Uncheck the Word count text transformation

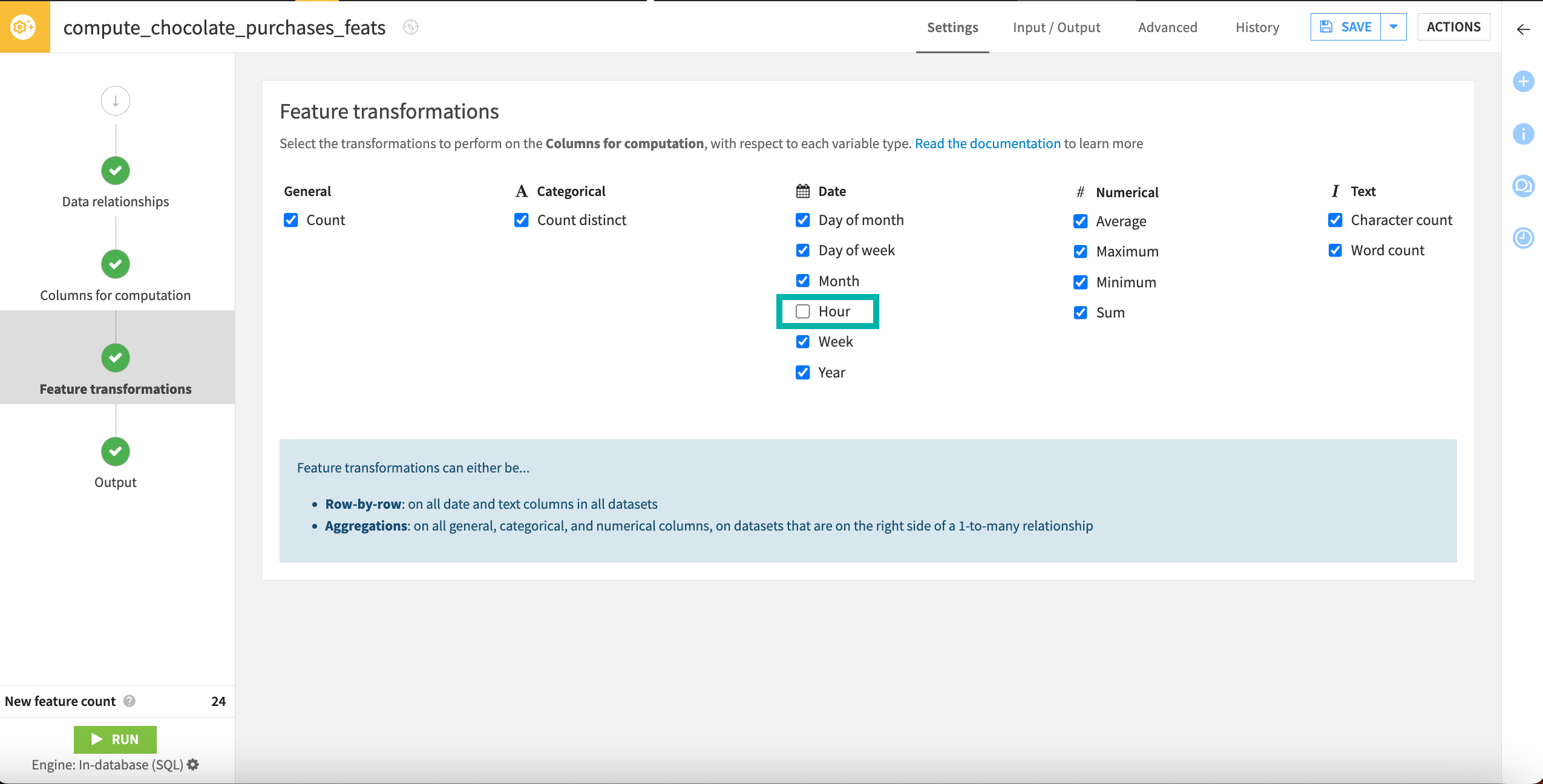coord(1335,250)
